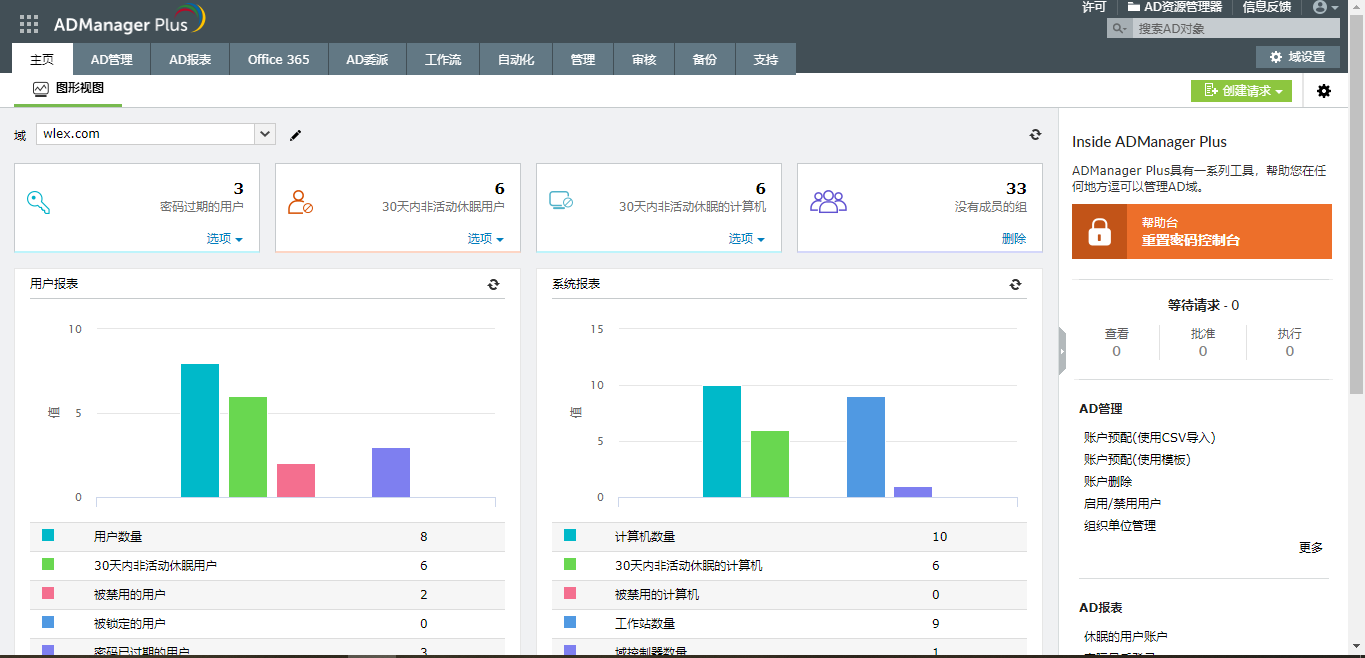Open the 备份 tab
Screen dimensions: 1365x658
(x=704, y=59)
